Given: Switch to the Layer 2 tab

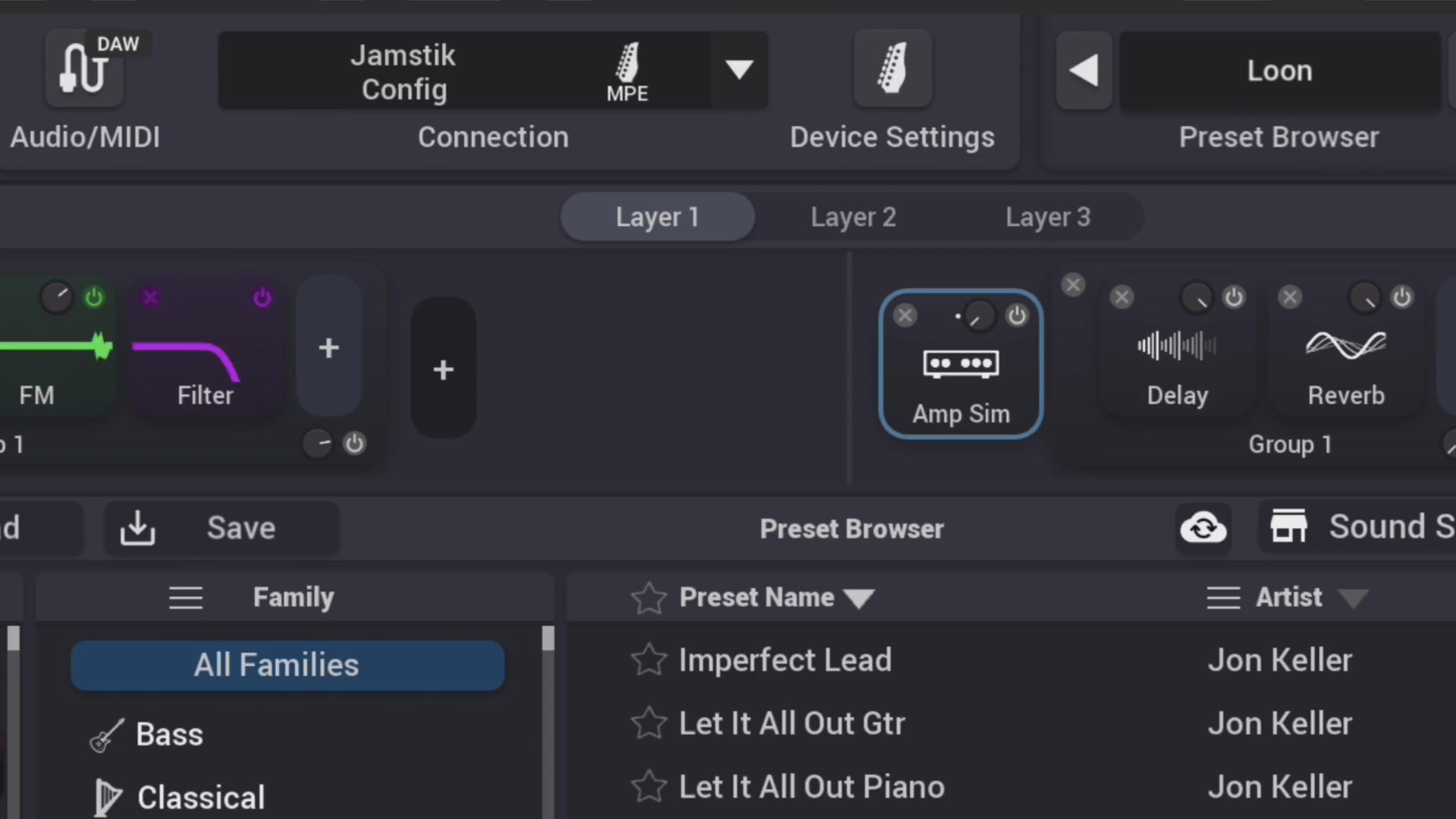Looking at the screenshot, I should pyautogui.click(x=853, y=217).
